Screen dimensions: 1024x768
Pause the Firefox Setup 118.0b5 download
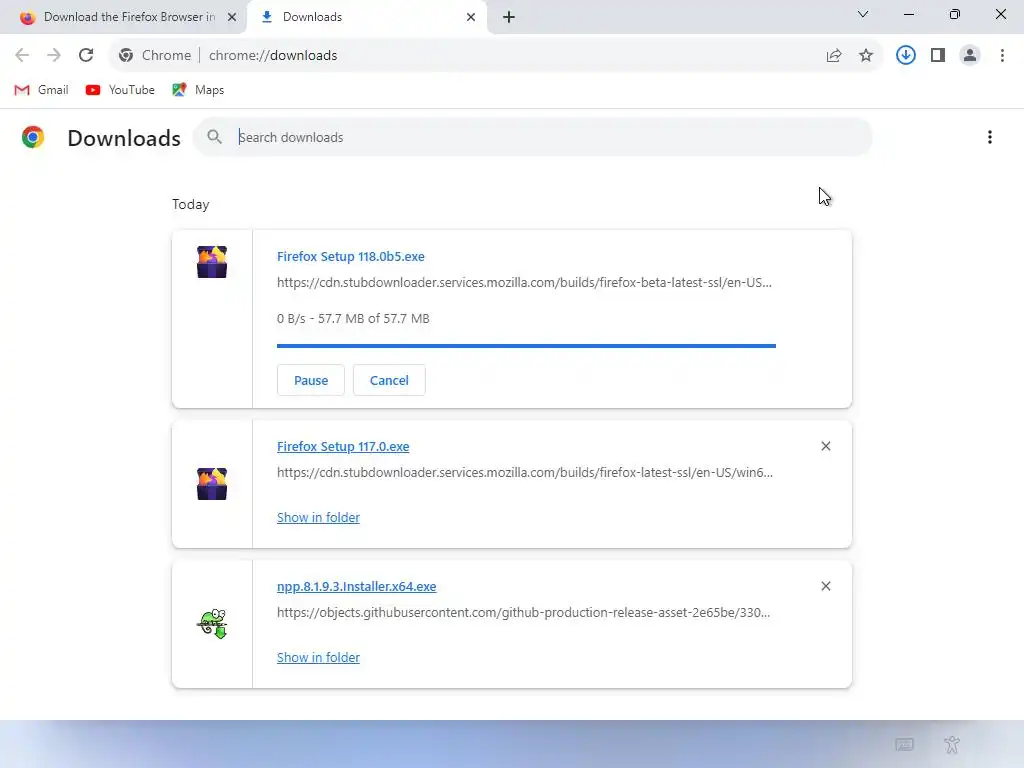tap(311, 380)
